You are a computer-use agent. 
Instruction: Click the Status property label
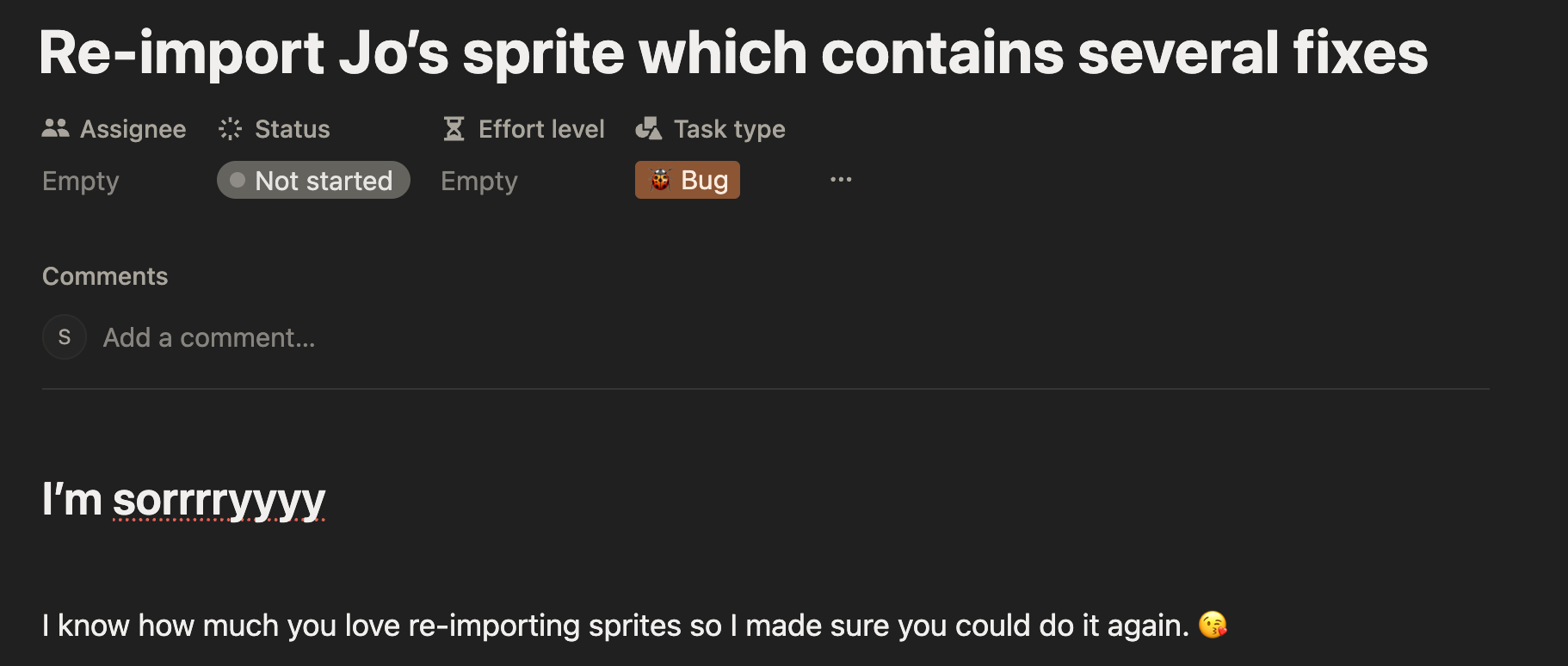(292, 129)
